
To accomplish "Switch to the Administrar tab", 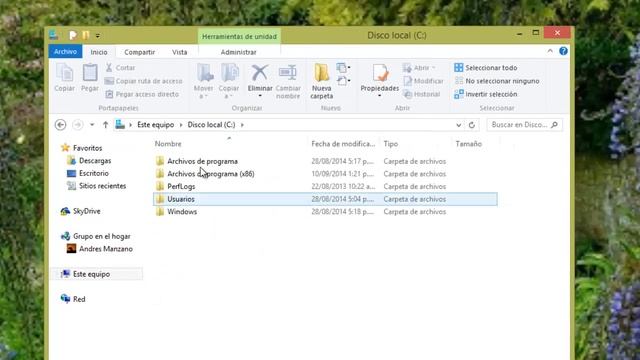I will (238, 52).
